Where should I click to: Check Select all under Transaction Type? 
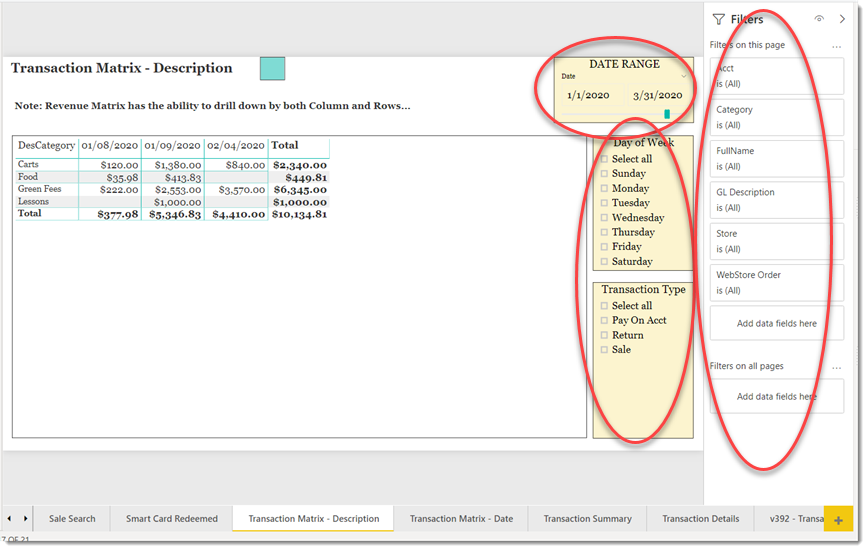pos(604,306)
